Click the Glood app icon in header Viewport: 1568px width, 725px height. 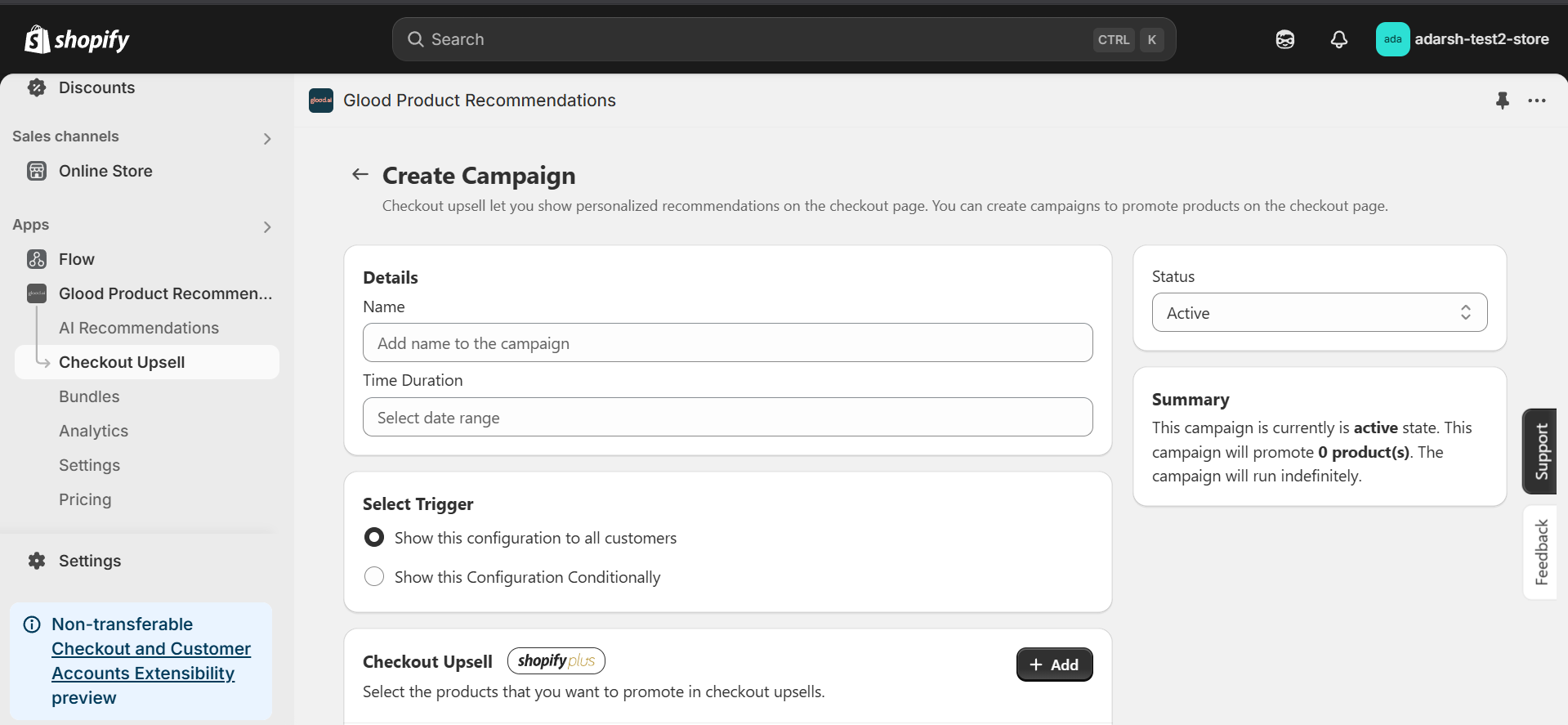(321, 101)
